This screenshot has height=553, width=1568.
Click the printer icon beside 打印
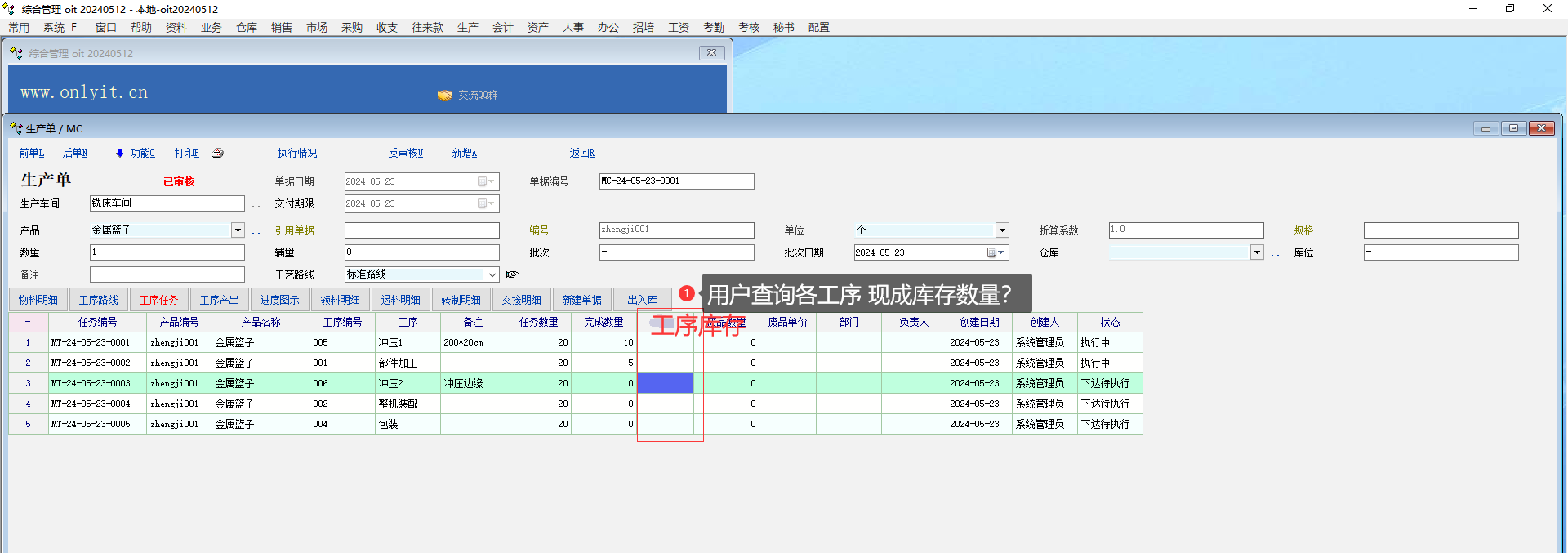click(x=218, y=153)
